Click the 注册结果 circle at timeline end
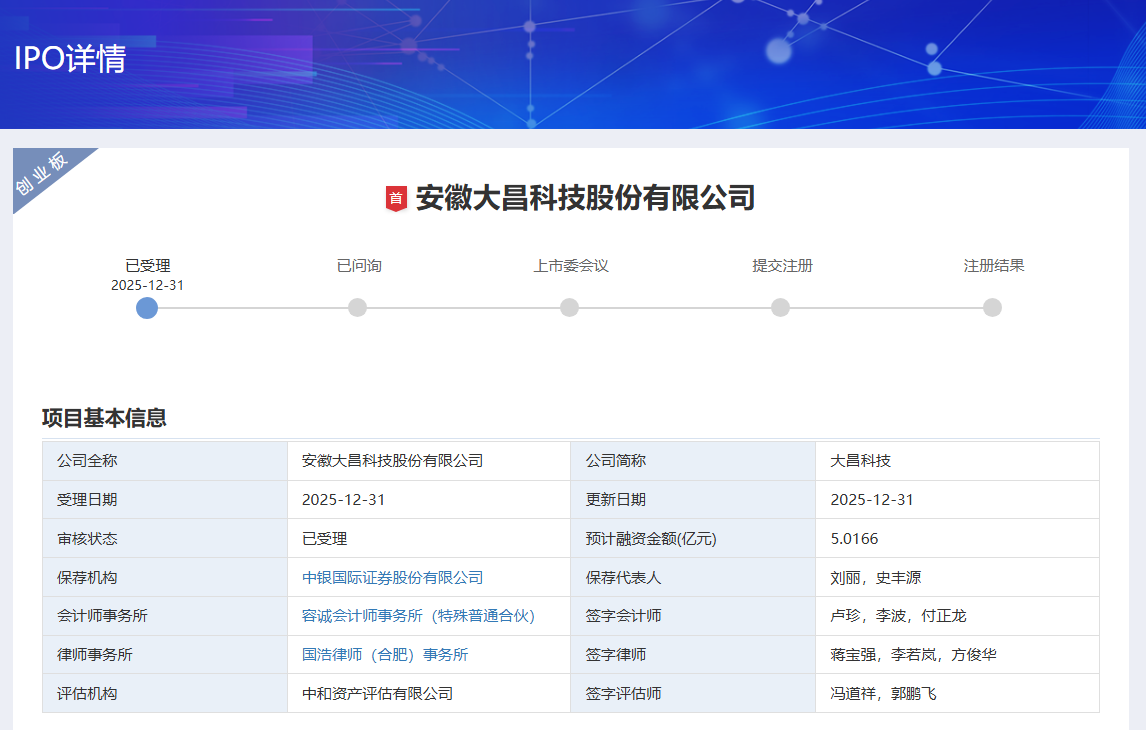Viewport: 1146px width, 730px height. 992,307
